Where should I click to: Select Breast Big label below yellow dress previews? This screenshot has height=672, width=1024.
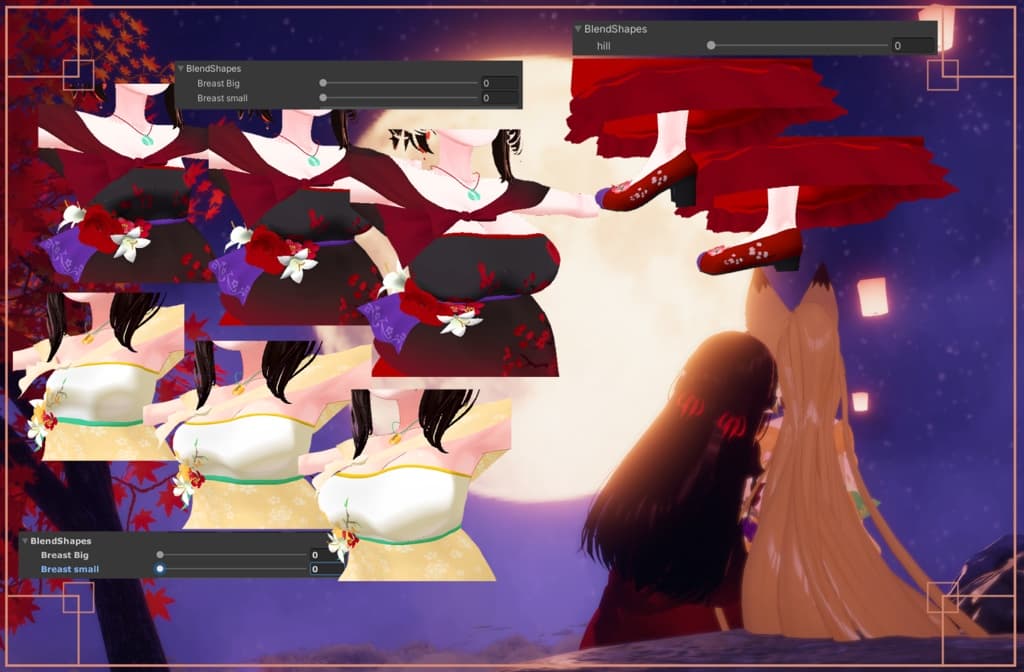[x=65, y=554]
